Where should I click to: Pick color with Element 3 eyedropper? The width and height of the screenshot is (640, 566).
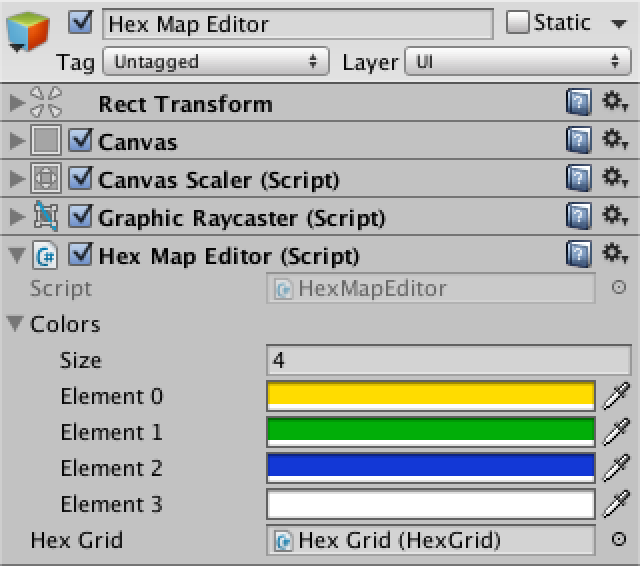click(x=616, y=504)
